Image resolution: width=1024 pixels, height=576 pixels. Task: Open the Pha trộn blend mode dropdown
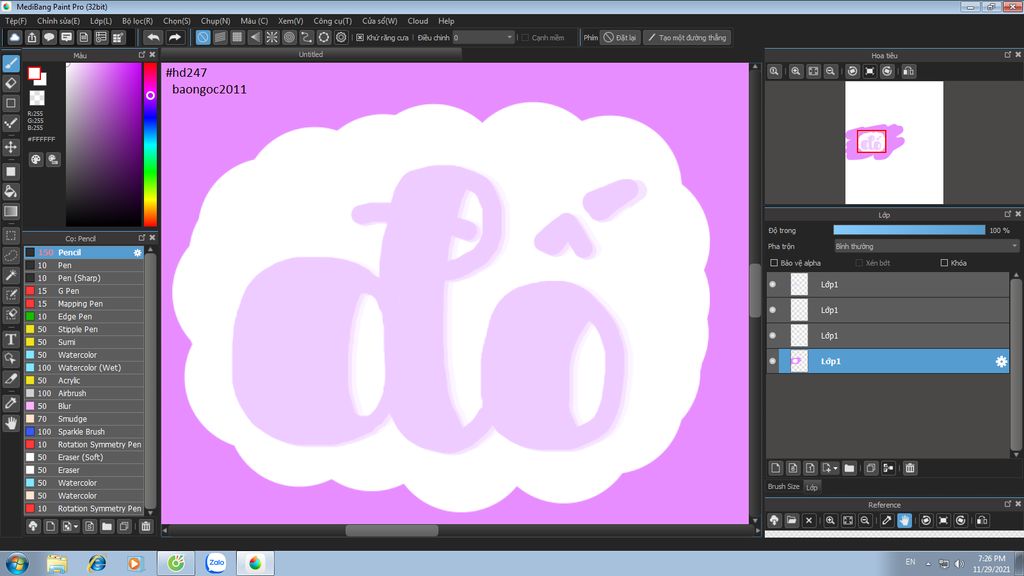tap(926, 246)
